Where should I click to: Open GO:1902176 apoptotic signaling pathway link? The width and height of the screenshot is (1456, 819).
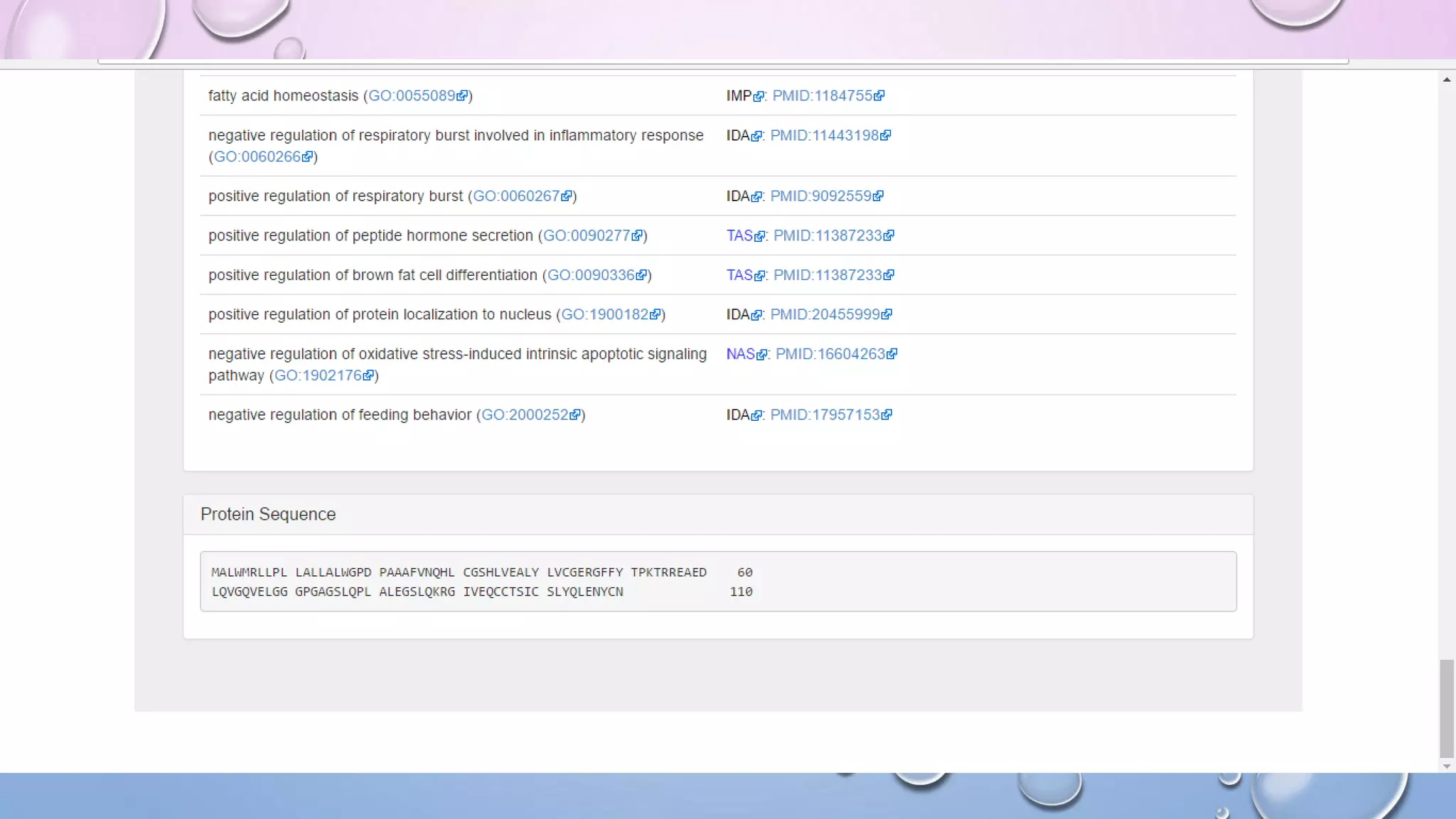point(318,375)
